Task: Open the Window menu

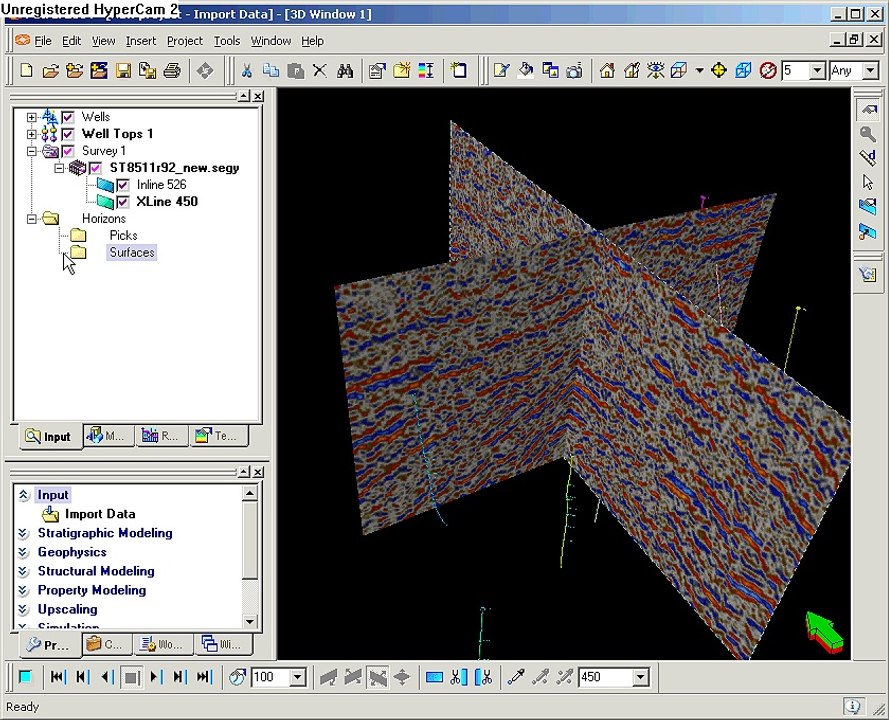Action: [x=271, y=41]
